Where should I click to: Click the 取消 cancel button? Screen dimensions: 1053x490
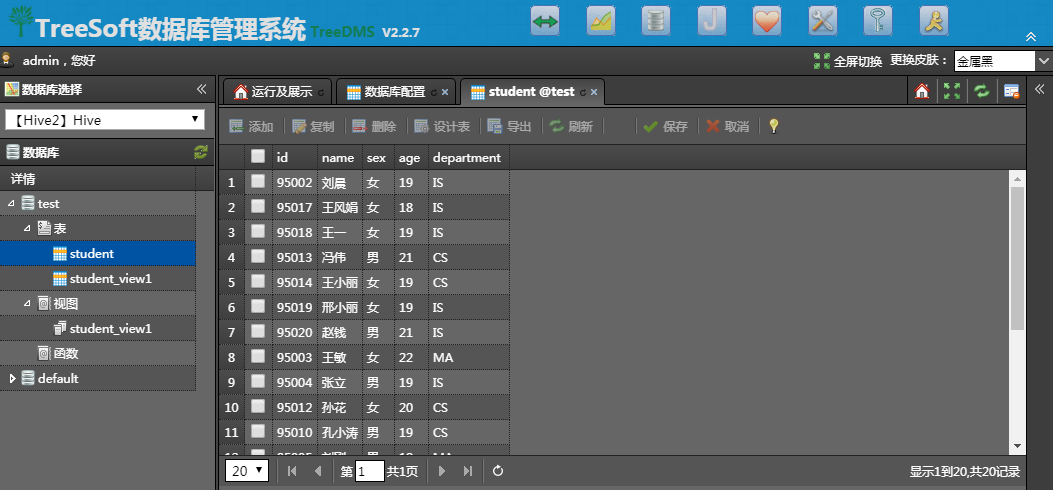click(x=727, y=126)
